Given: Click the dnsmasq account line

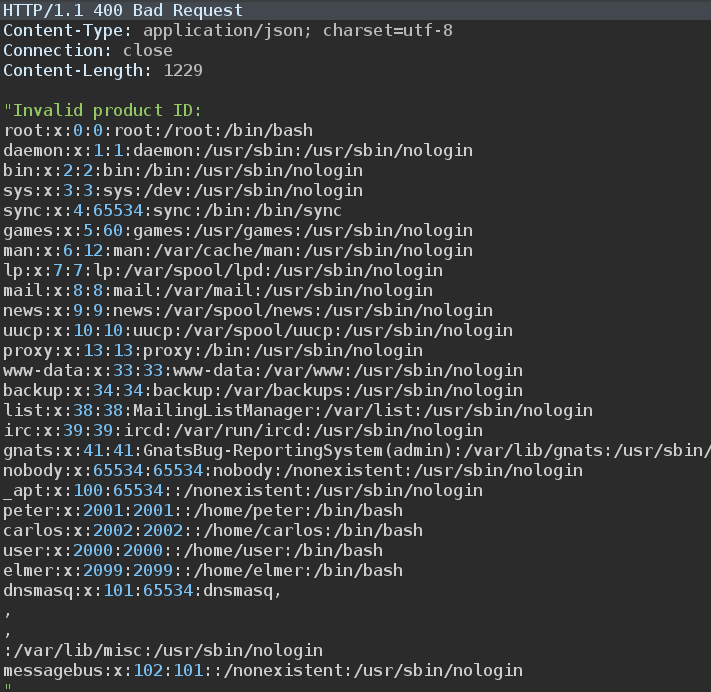Looking at the screenshot, I should 143,591.
